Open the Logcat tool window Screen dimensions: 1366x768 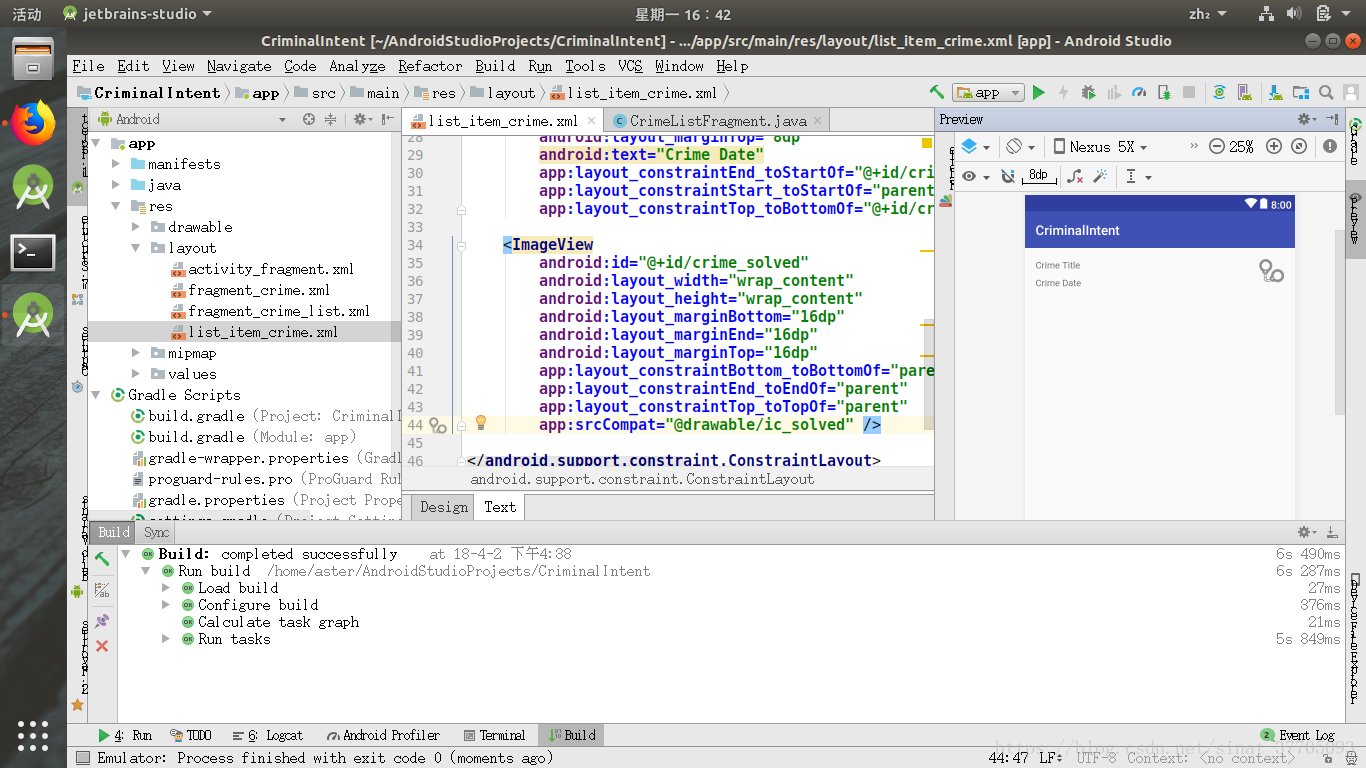267,735
